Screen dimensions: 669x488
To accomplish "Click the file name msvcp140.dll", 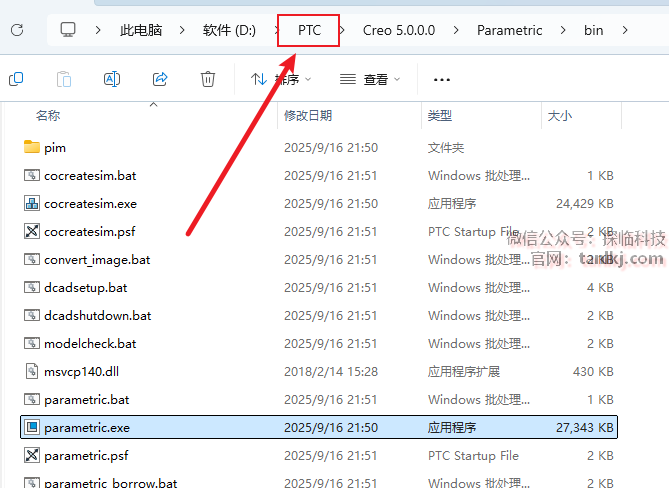I will (x=81, y=372).
